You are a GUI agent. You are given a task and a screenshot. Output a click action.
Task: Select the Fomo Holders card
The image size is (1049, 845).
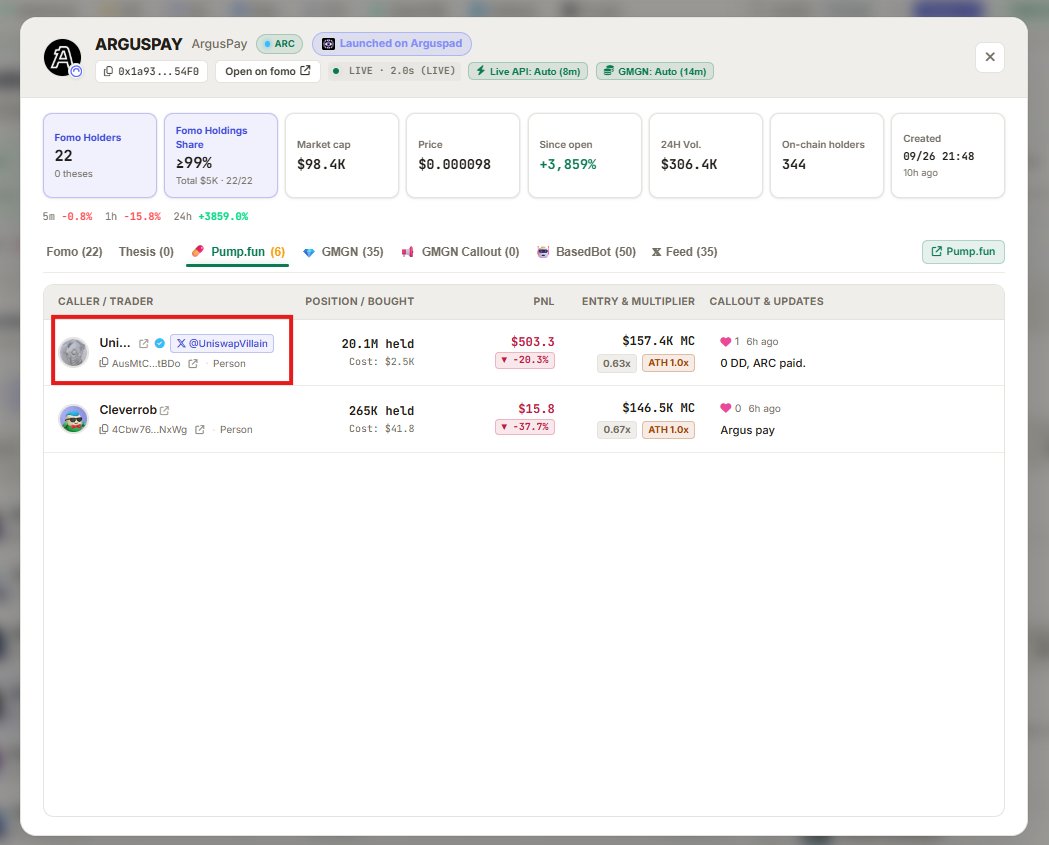coord(100,155)
